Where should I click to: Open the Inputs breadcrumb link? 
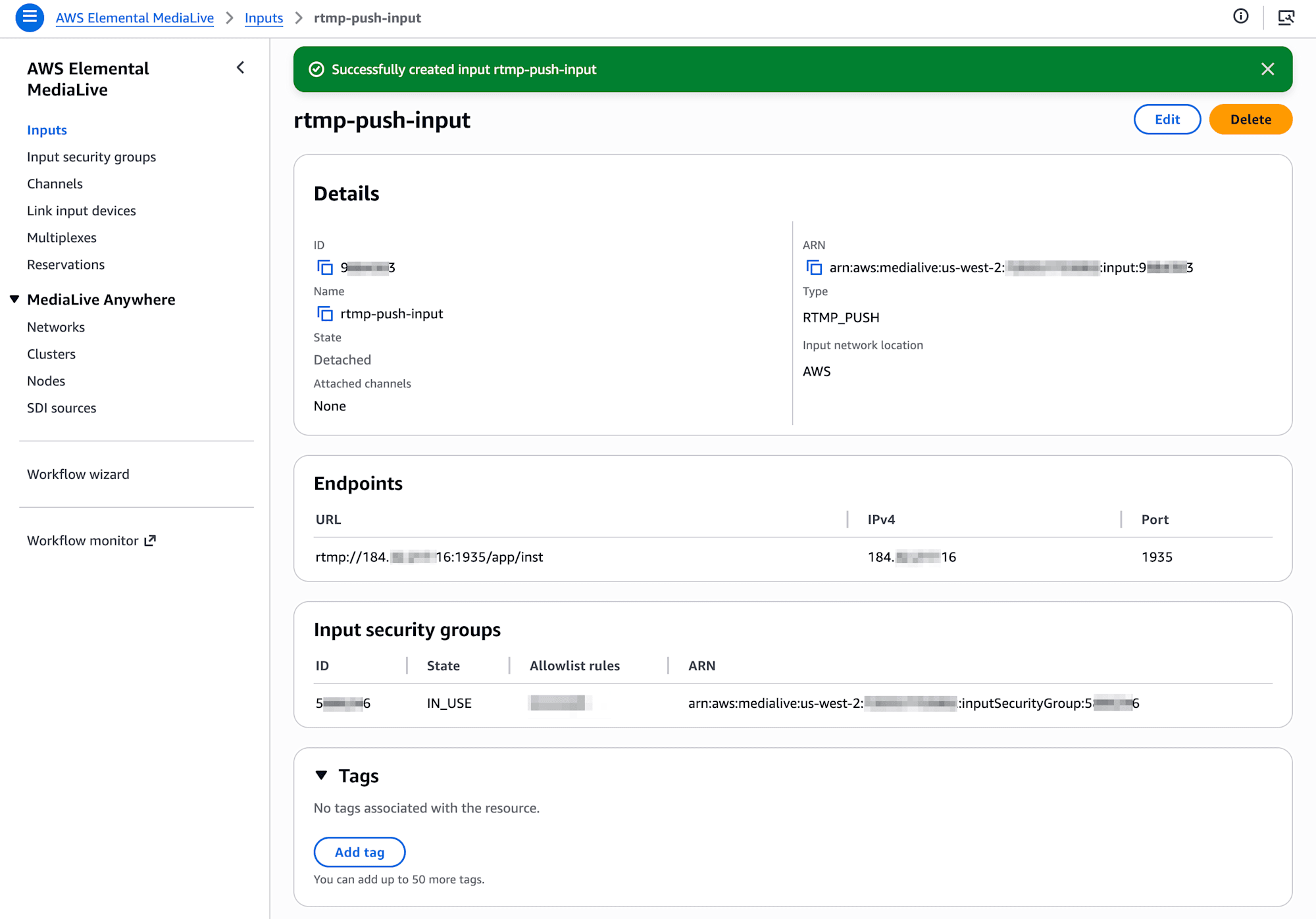[263, 18]
